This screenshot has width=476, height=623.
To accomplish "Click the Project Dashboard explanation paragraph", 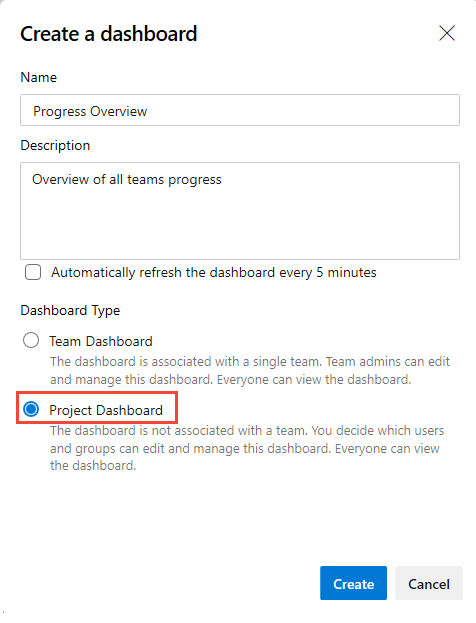I will click(247, 448).
